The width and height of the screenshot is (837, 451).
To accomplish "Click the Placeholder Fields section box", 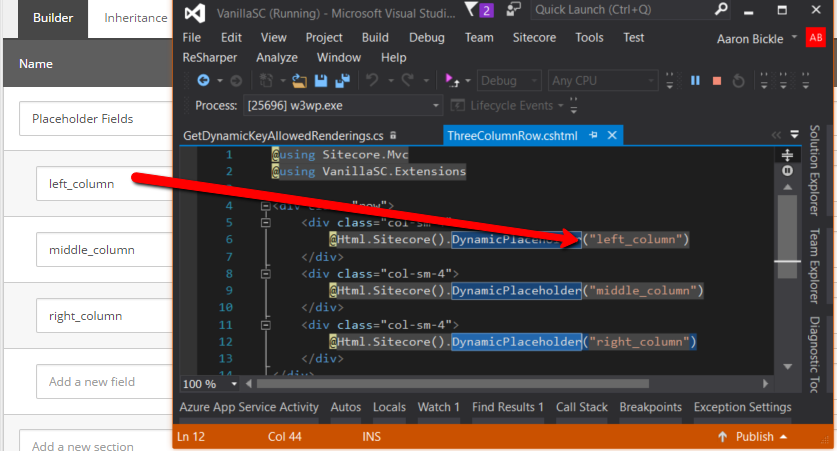I will (x=96, y=118).
